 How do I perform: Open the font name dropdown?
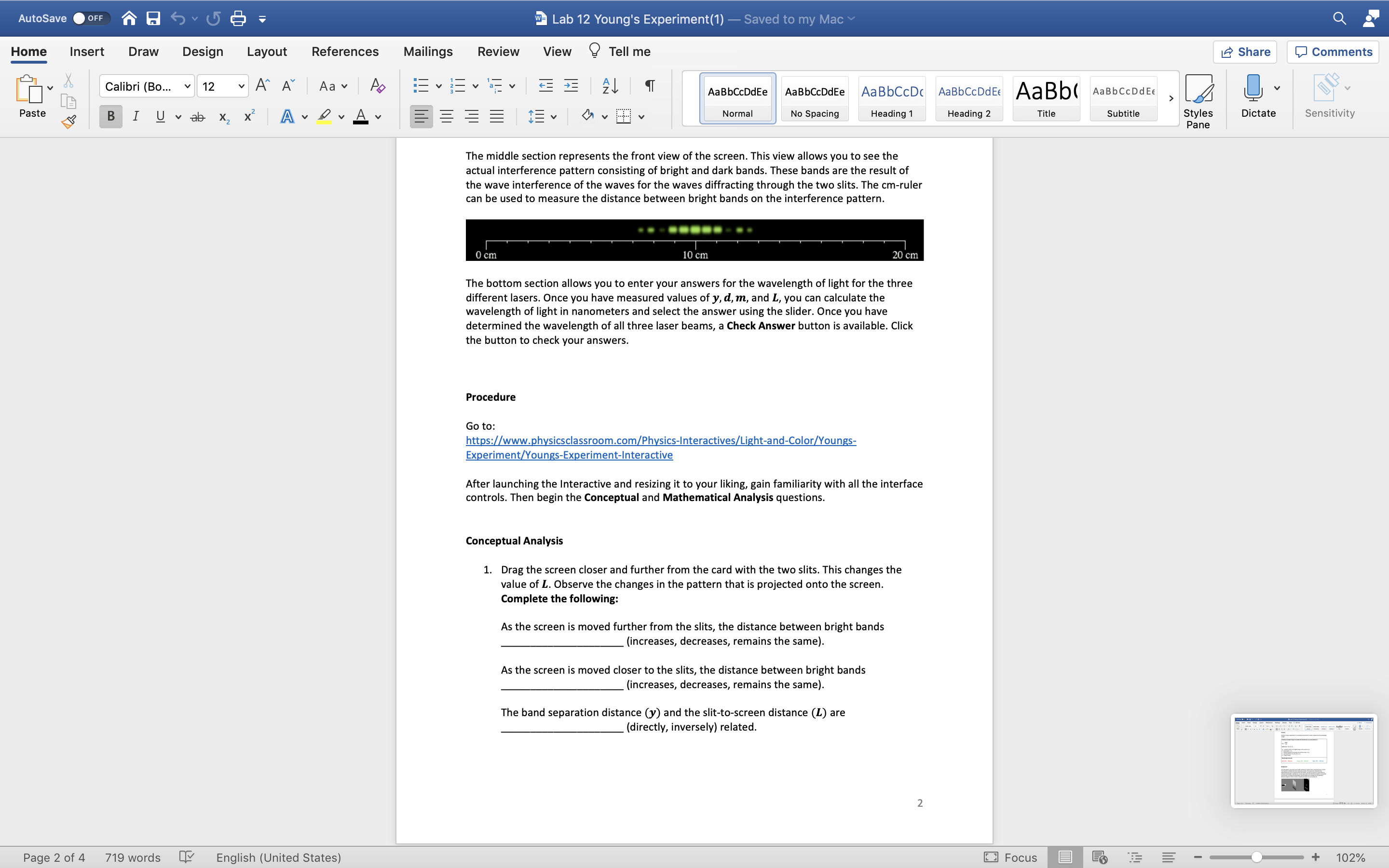[x=187, y=86]
